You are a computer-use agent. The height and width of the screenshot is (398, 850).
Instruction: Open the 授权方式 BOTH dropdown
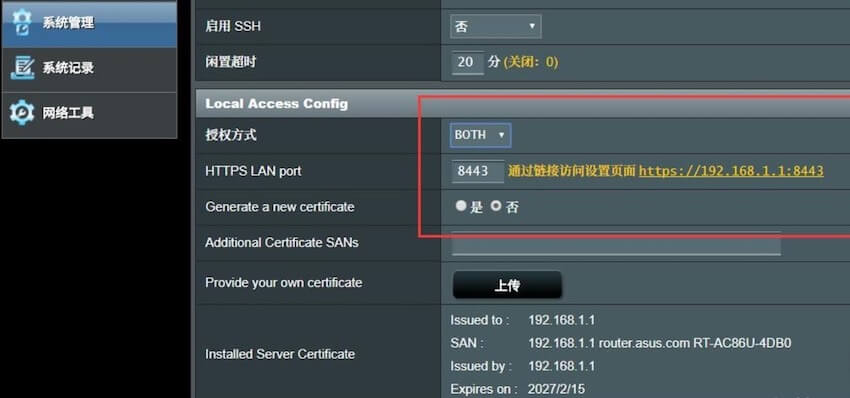coord(480,135)
